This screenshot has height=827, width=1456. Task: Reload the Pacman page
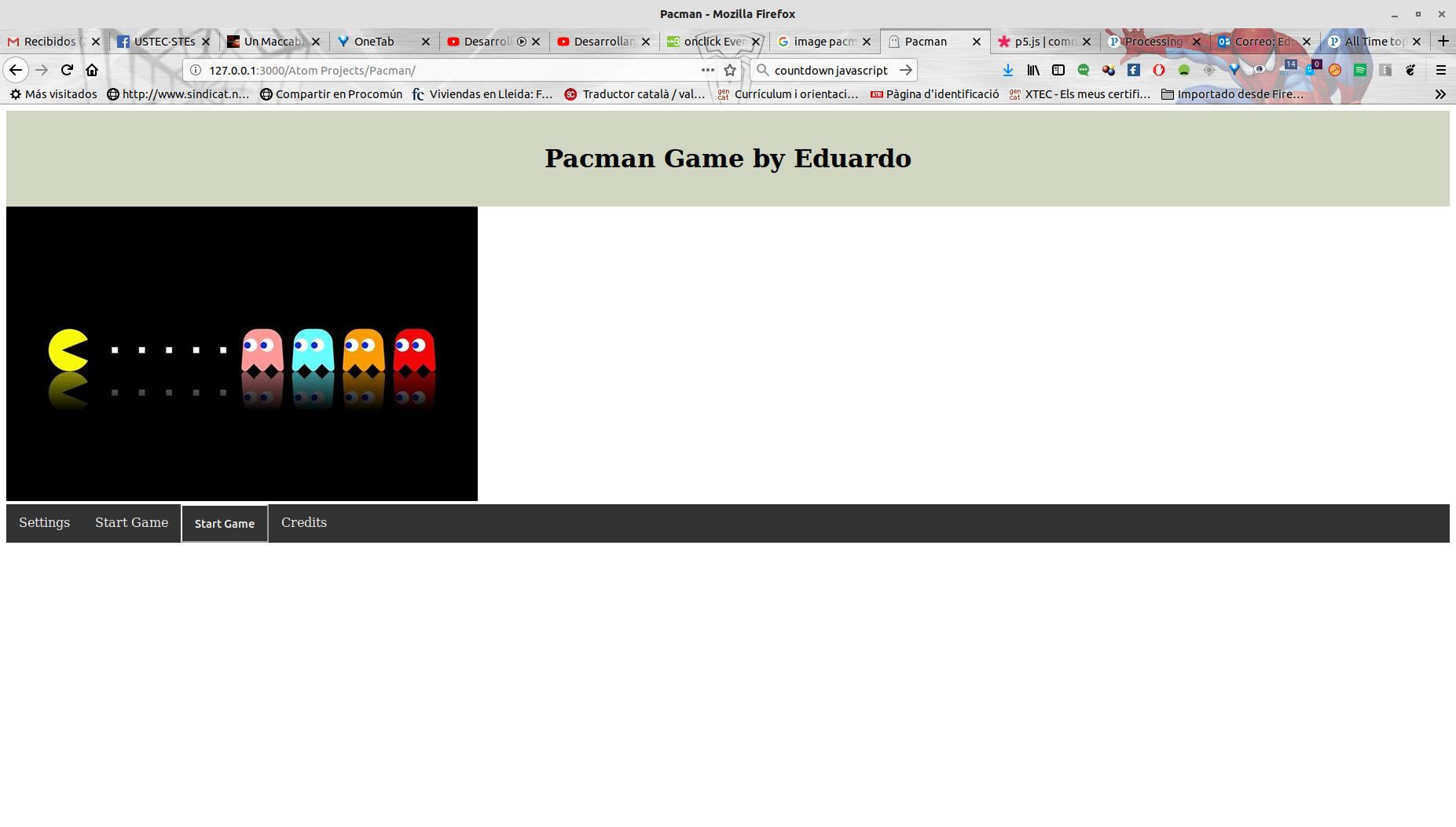pyautogui.click(x=67, y=70)
